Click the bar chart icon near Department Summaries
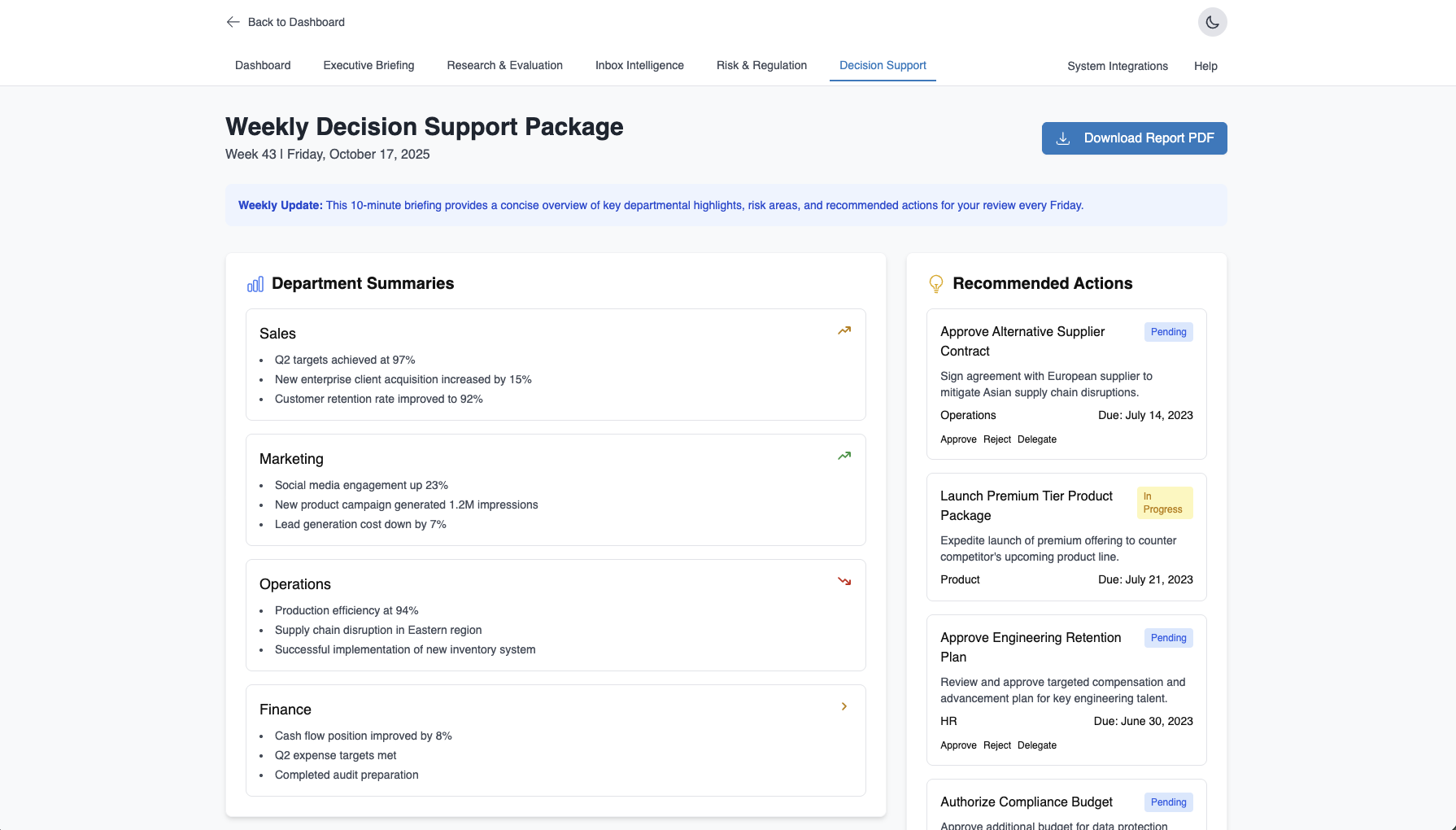 (255, 283)
